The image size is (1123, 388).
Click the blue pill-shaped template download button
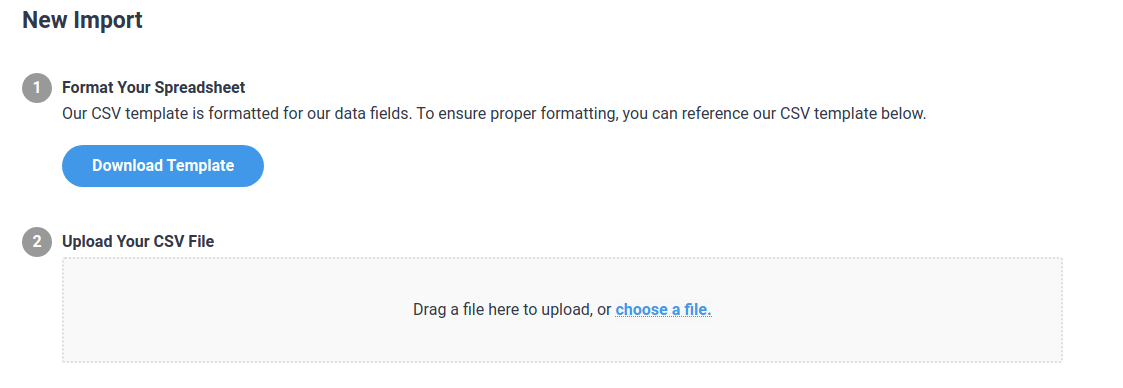click(163, 166)
